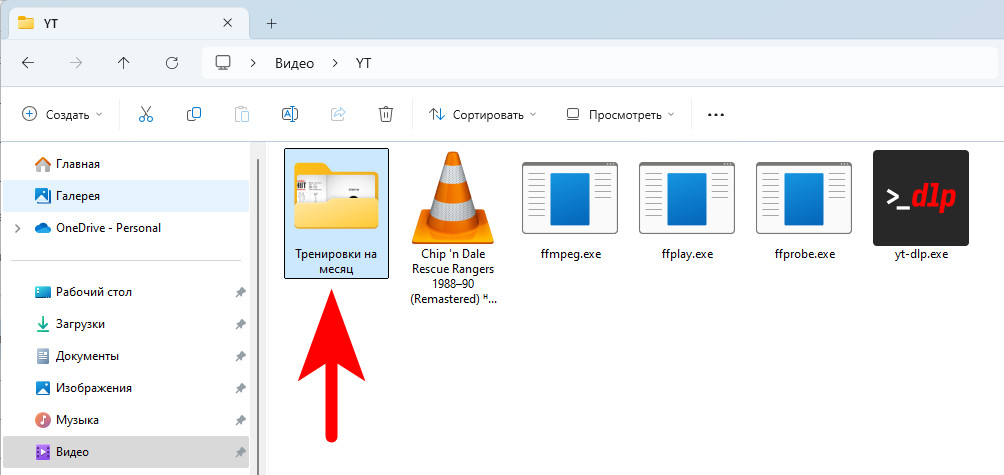Go up one folder level
The width and height of the screenshot is (1004, 475).
tap(124, 63)
